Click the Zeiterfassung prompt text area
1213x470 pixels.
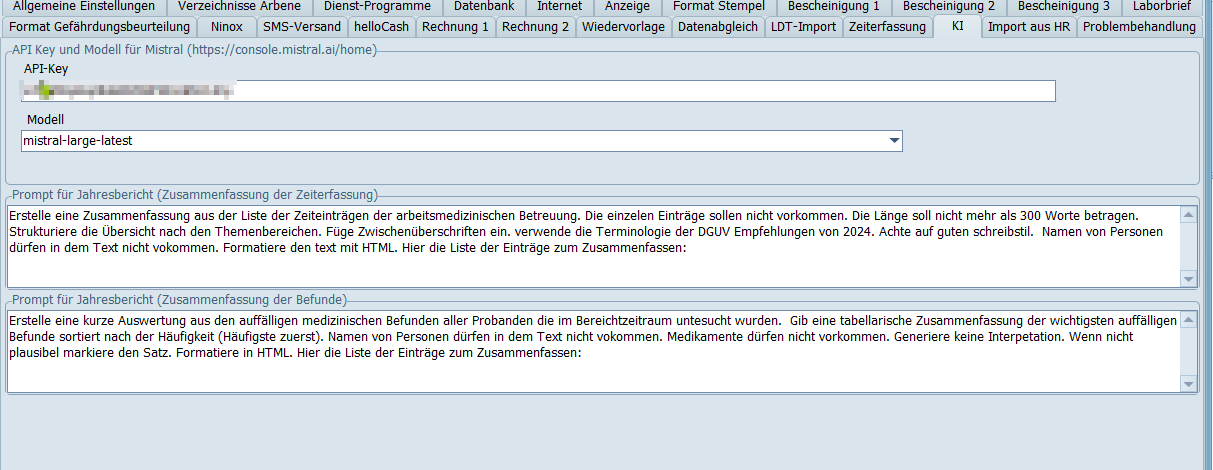click(590, 245)
